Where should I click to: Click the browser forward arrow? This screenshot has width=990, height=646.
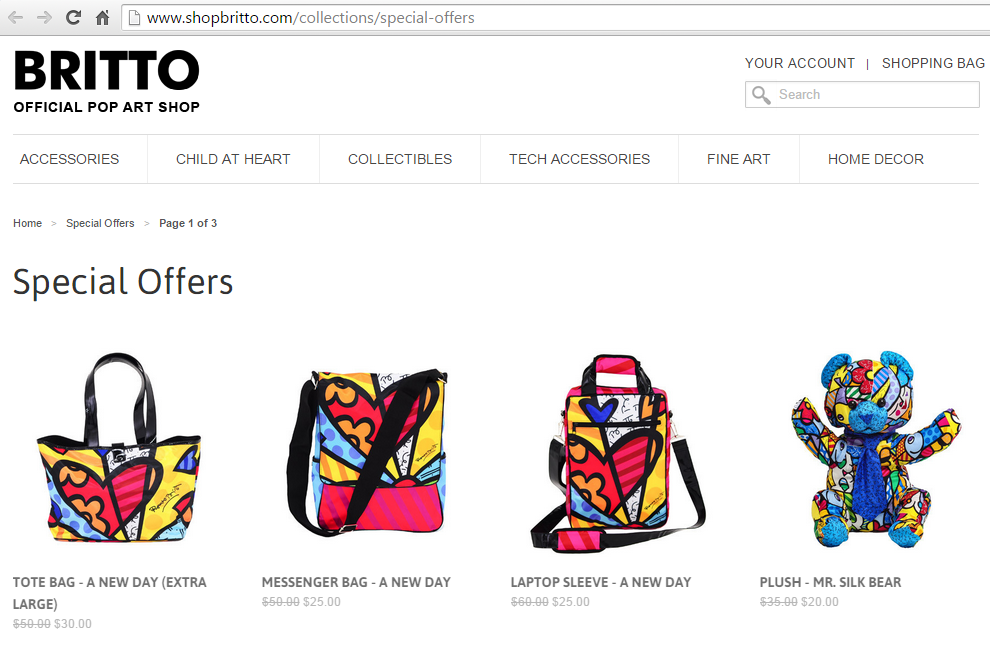[44, 18]
